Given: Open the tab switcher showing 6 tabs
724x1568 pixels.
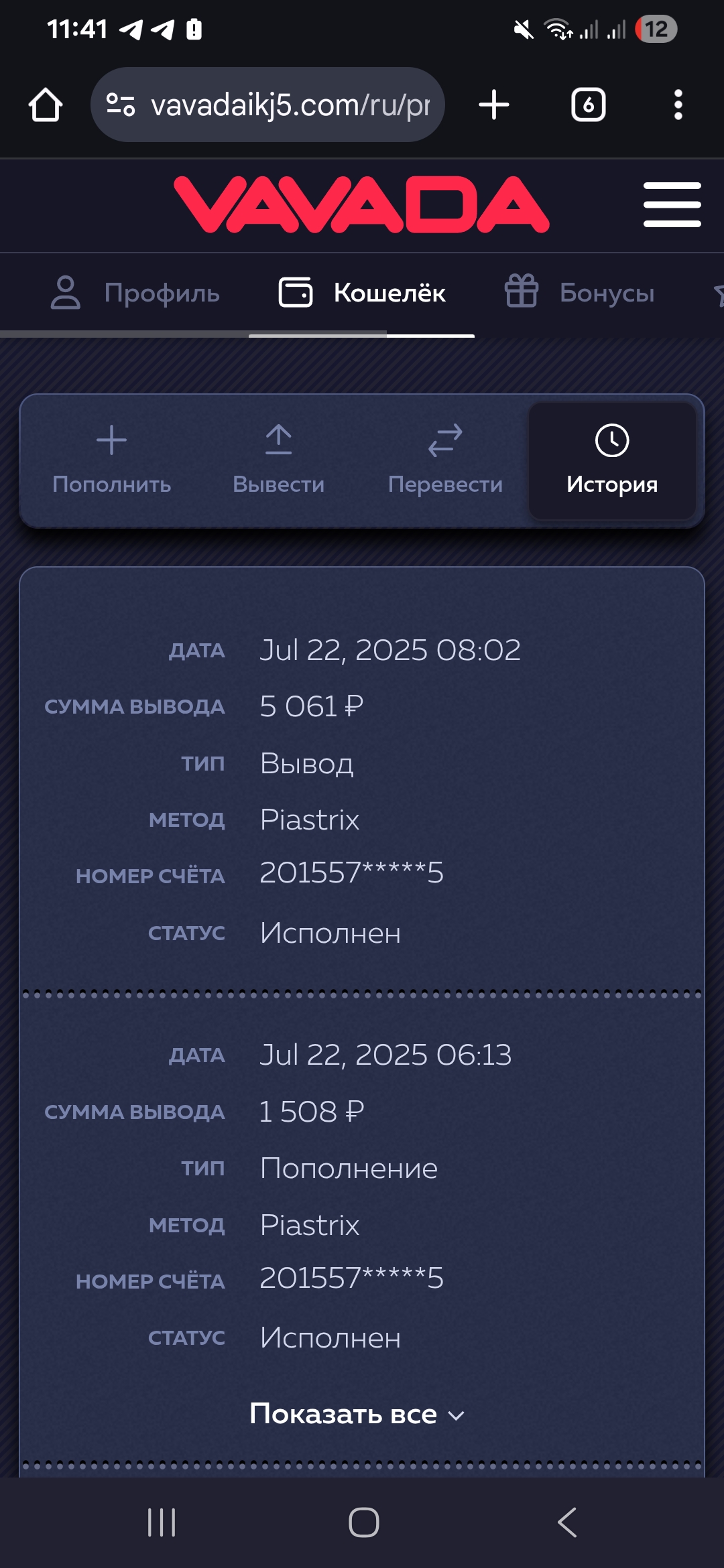Looking at the screenshot, I should click(x=588, y=105).
